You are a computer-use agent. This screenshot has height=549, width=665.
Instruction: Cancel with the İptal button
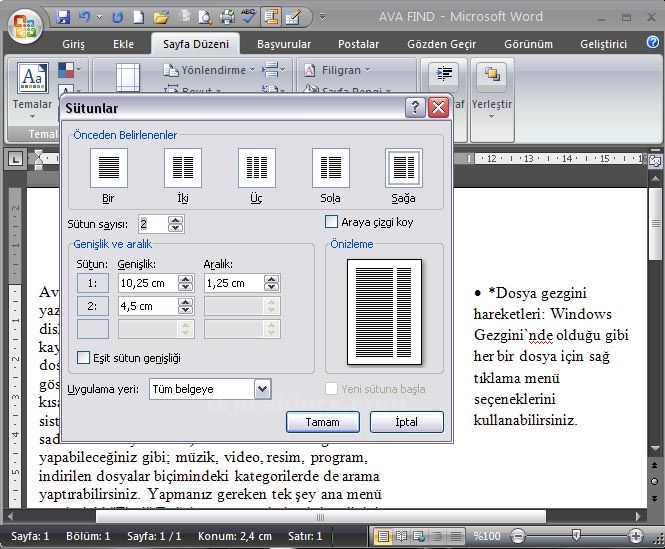(407, 422)
